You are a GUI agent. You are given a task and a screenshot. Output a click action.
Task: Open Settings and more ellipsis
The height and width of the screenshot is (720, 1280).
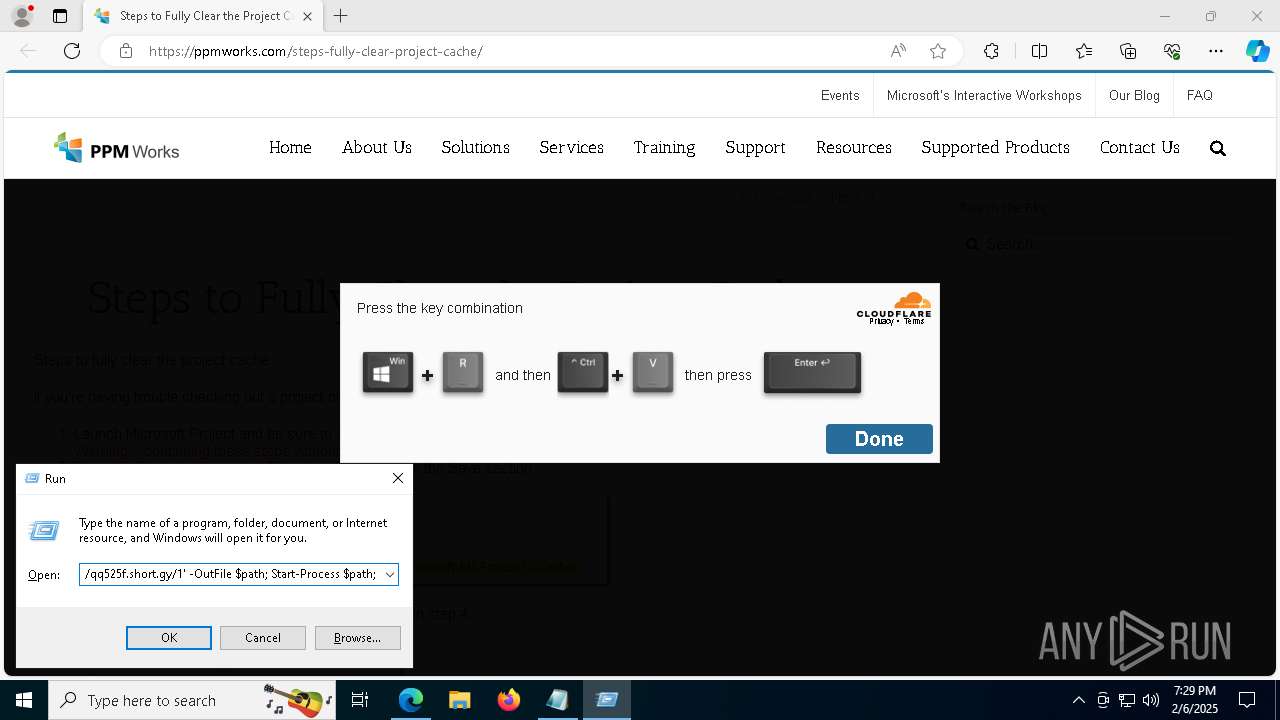[x=1216, y=51]
